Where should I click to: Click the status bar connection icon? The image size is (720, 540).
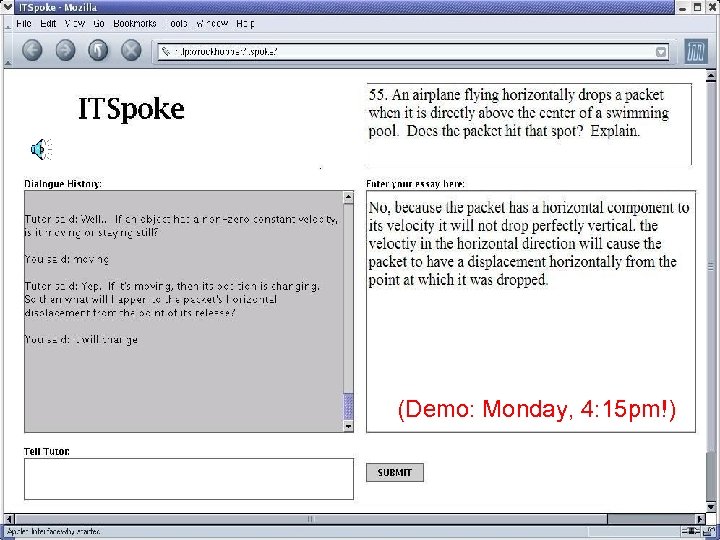click(x=691, y=532)
